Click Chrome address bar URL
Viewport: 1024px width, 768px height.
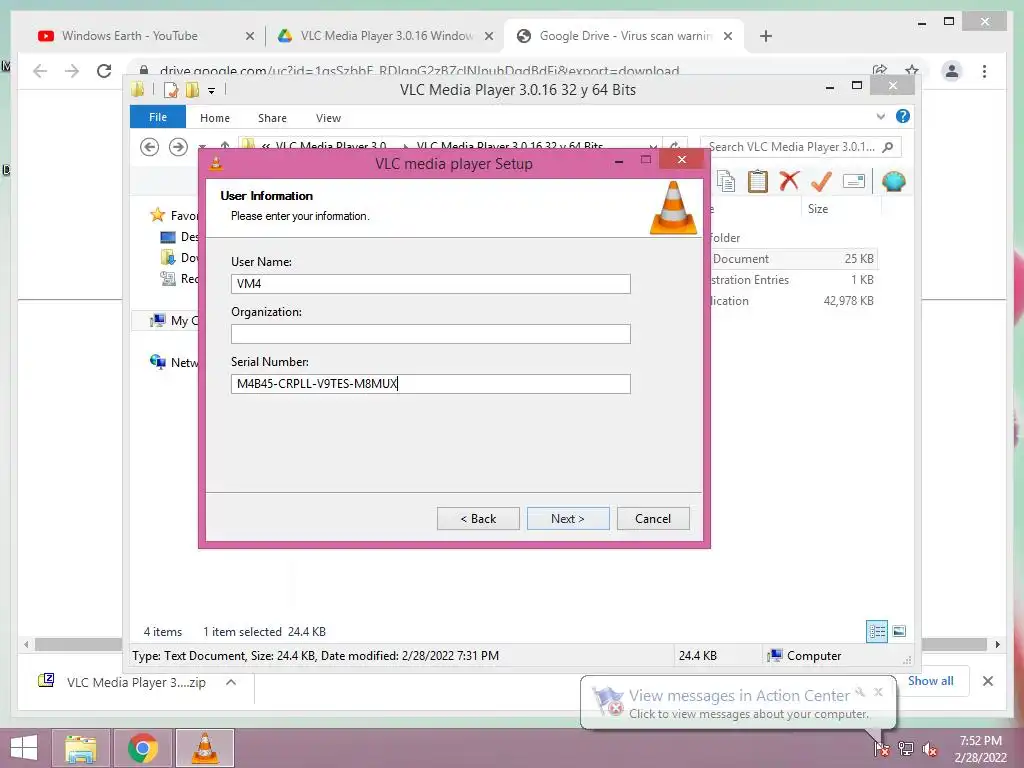(419, 71)
